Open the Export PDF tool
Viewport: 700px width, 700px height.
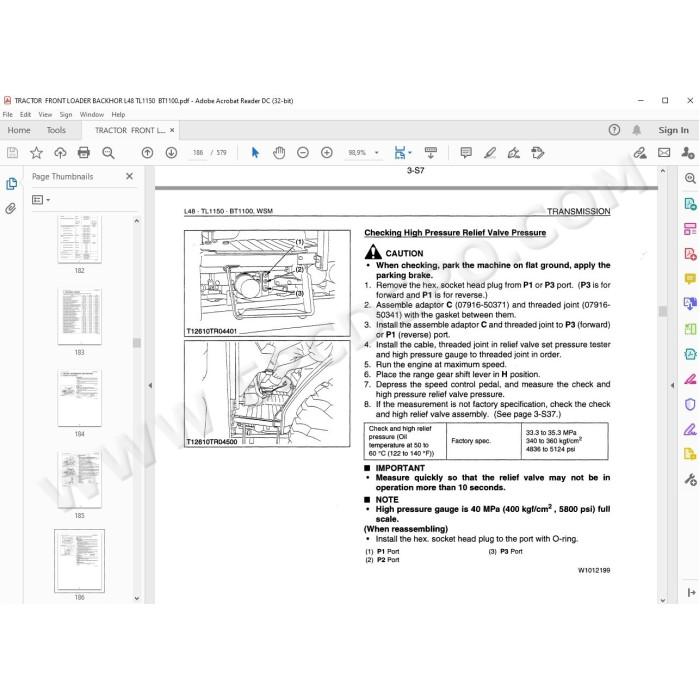[690, 204]
